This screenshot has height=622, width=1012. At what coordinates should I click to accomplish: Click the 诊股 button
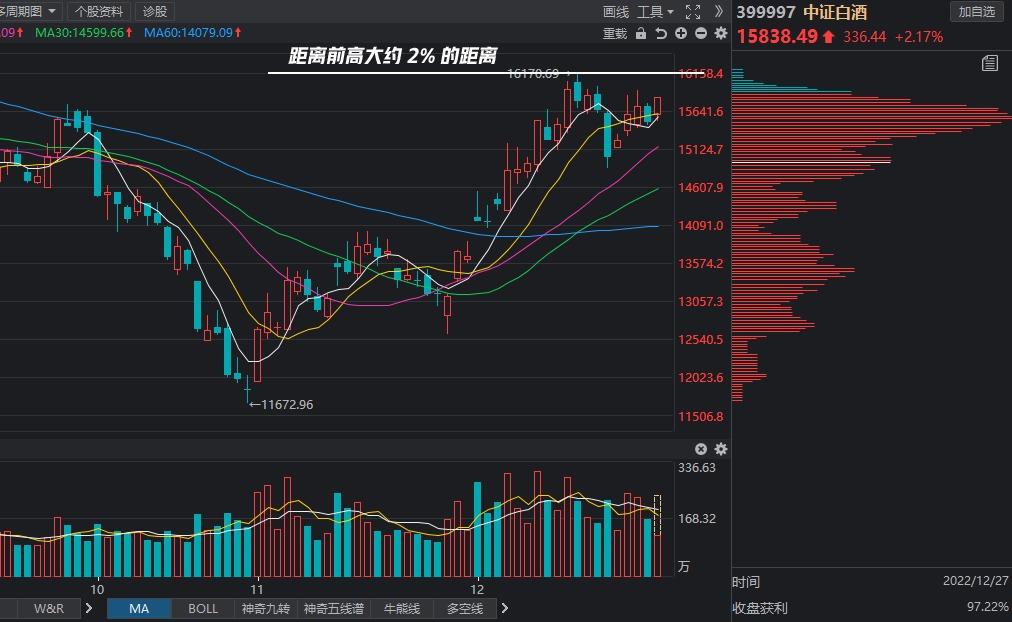(155, 12)
